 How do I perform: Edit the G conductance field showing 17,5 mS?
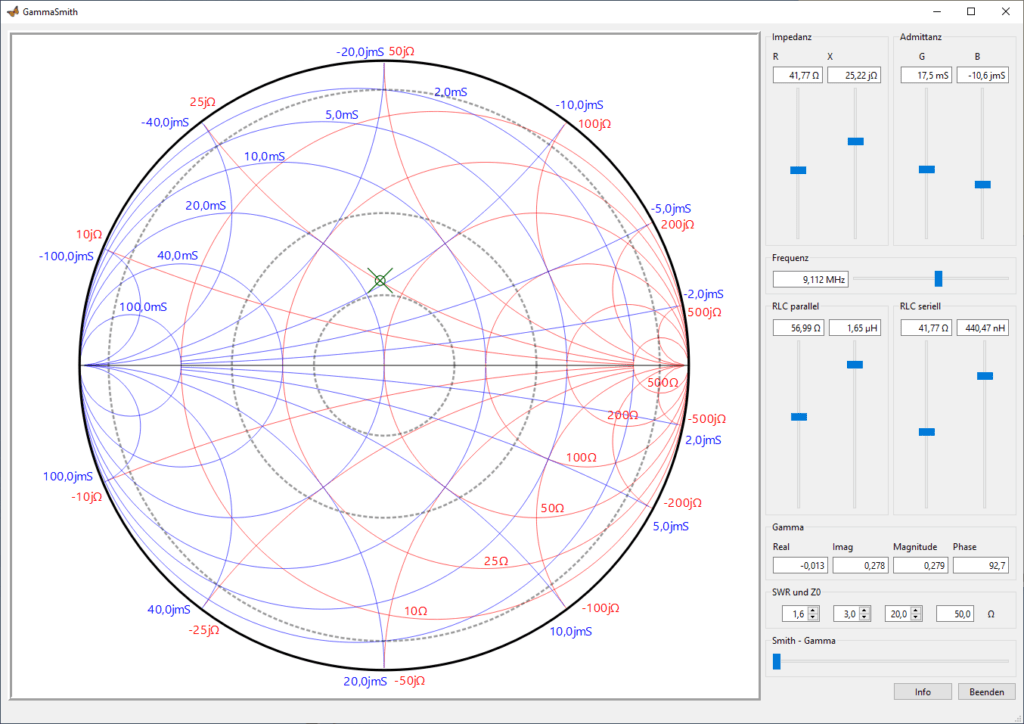(926, 75)
